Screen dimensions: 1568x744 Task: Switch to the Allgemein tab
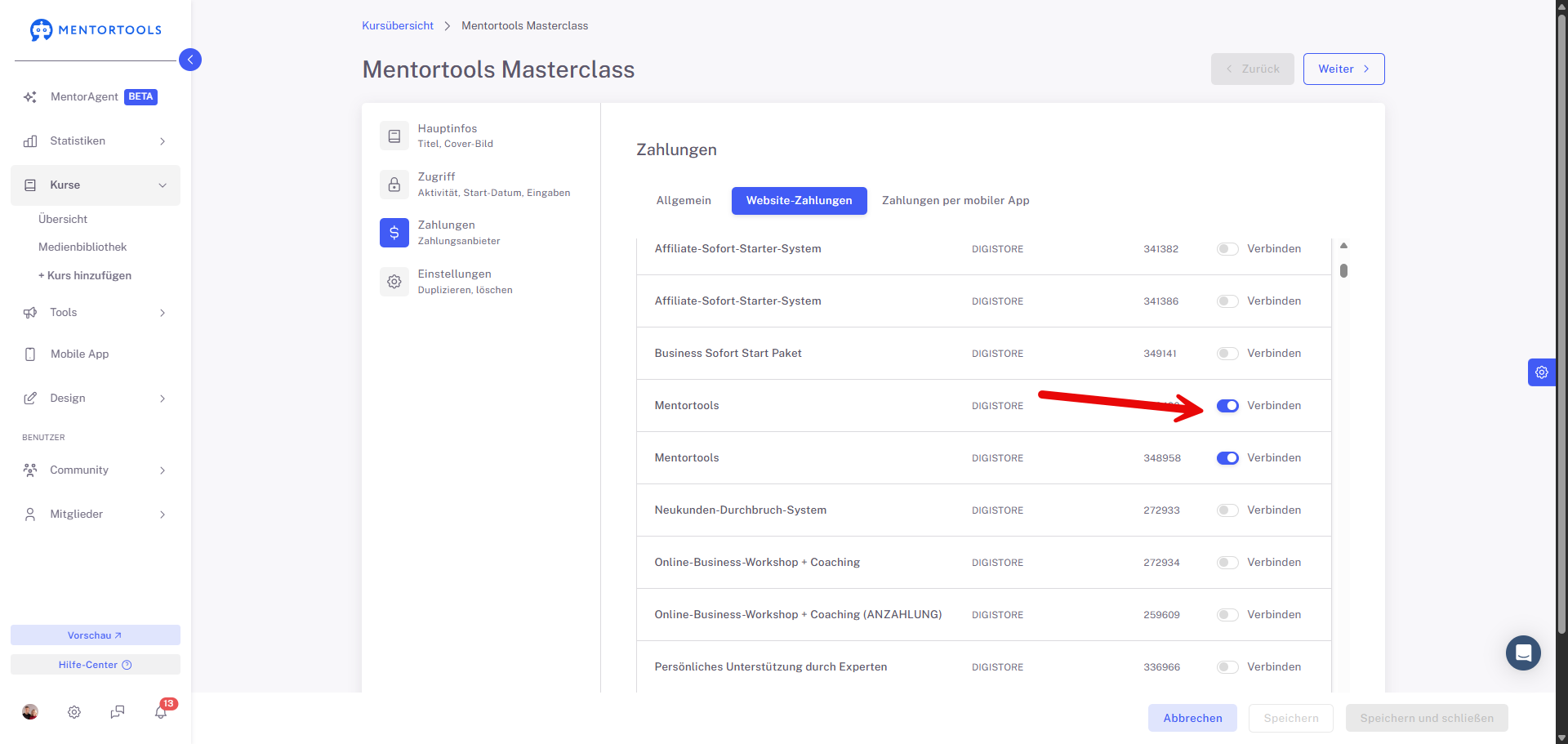tap(684, 201)
